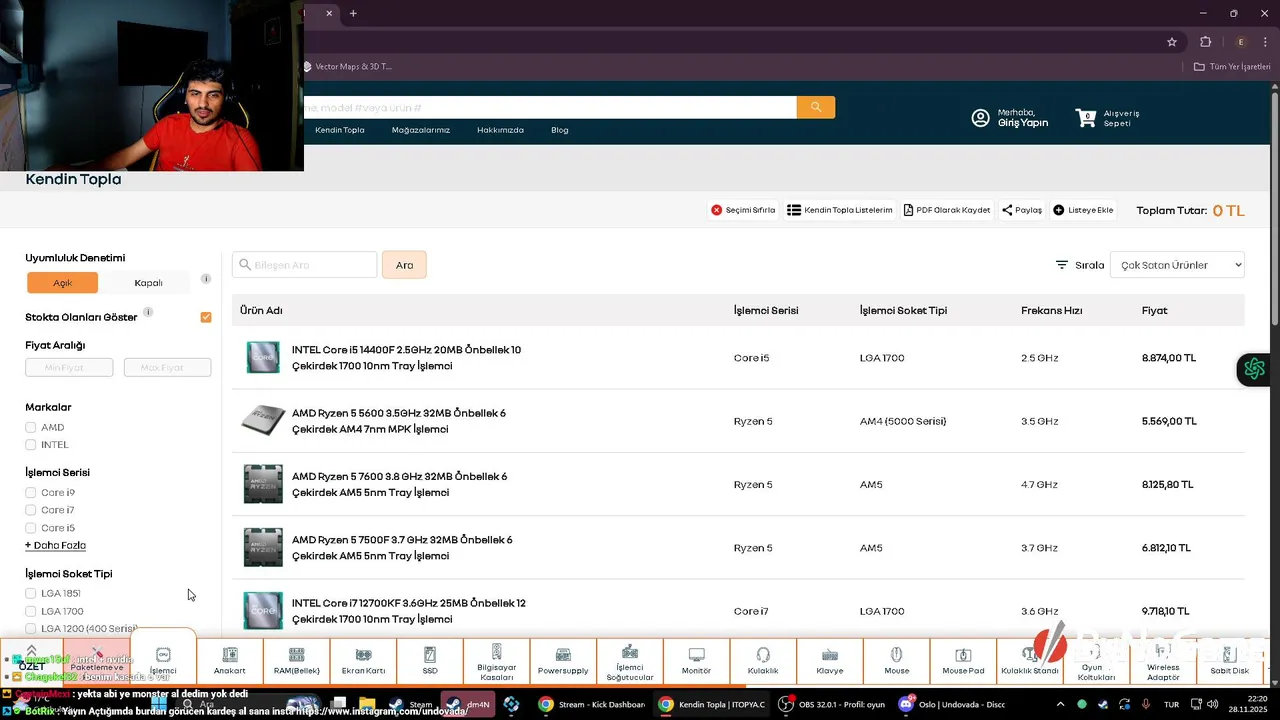Open the İşlemci Soğutucular category

pyautogui.click(x=630, y=661)
